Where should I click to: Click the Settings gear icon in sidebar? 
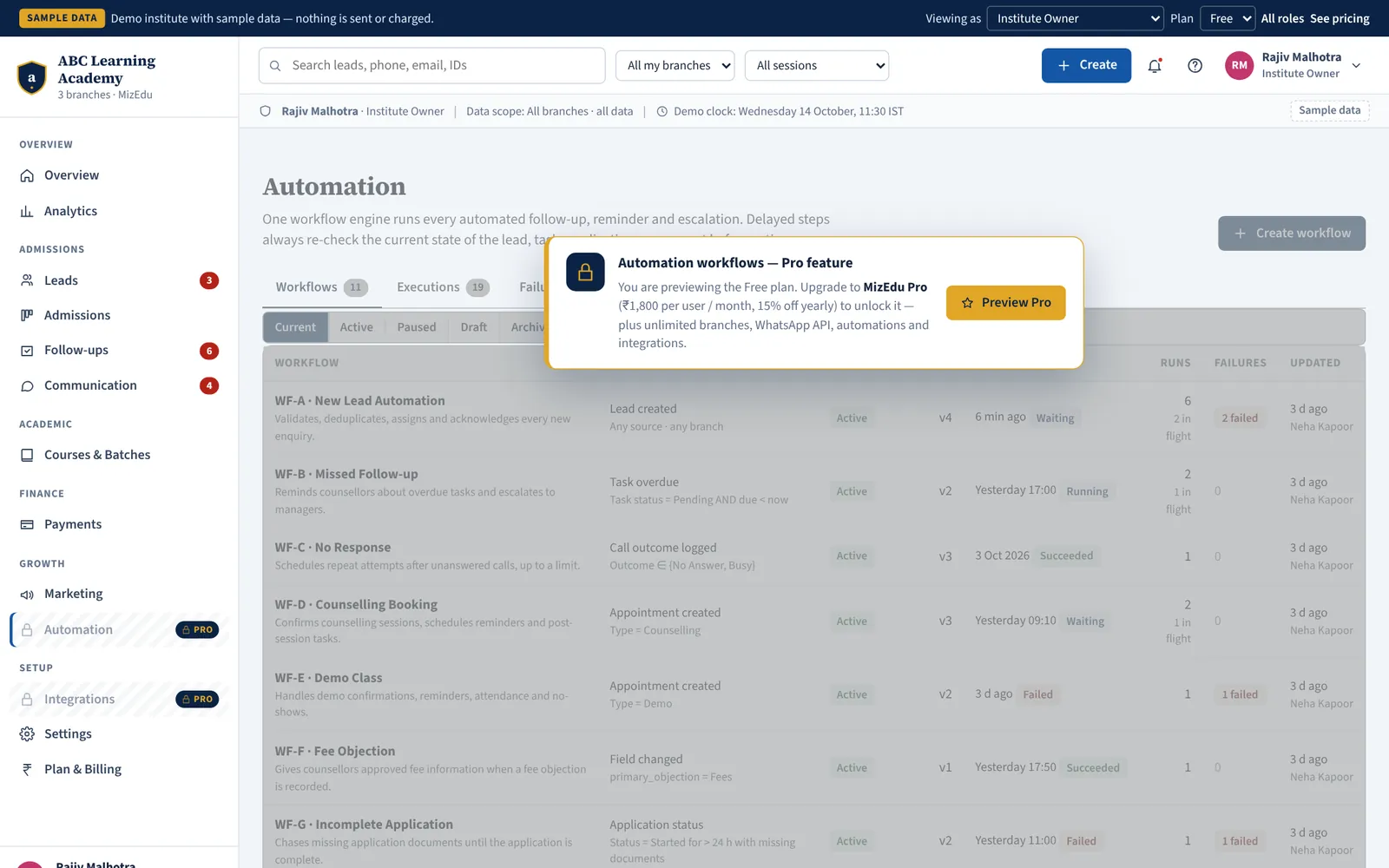pyautogui.click(x=27, y=734)
